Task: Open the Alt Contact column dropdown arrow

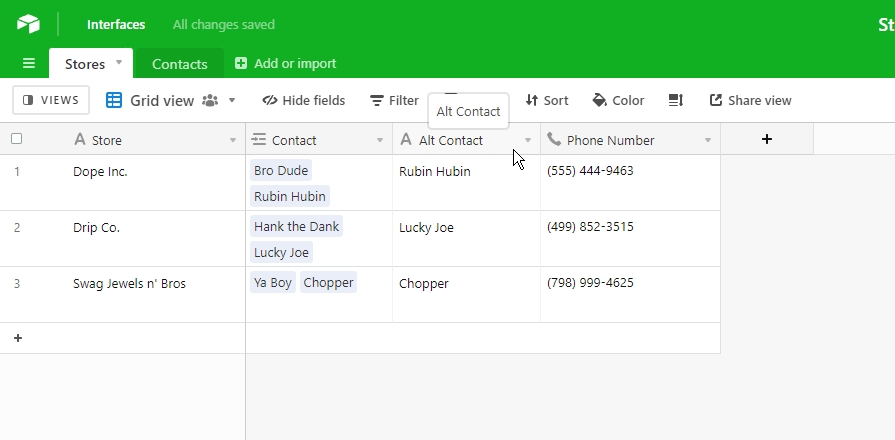Action: click(x=528, y=140)
